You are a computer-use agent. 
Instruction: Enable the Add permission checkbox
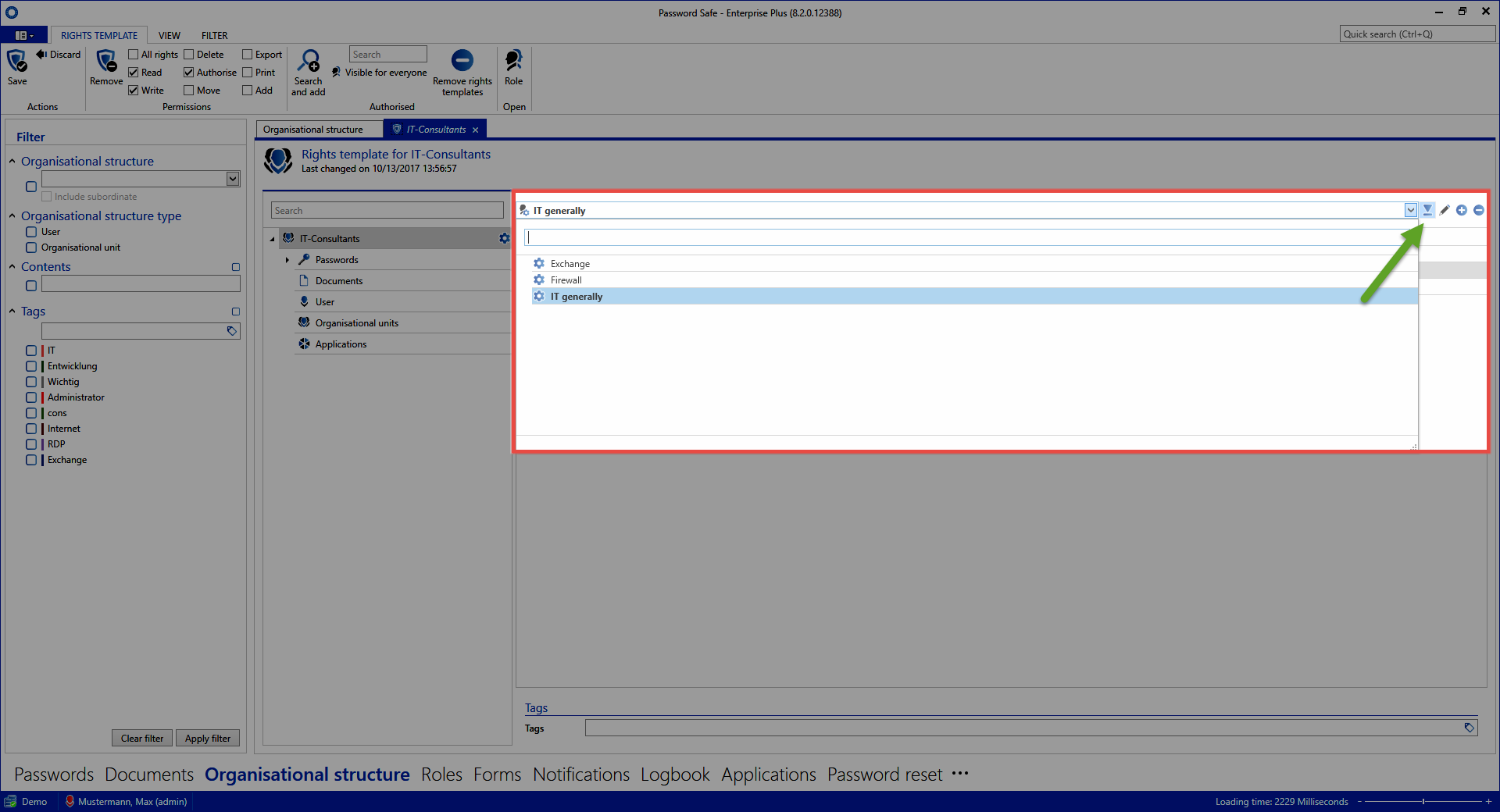[247, 91]
